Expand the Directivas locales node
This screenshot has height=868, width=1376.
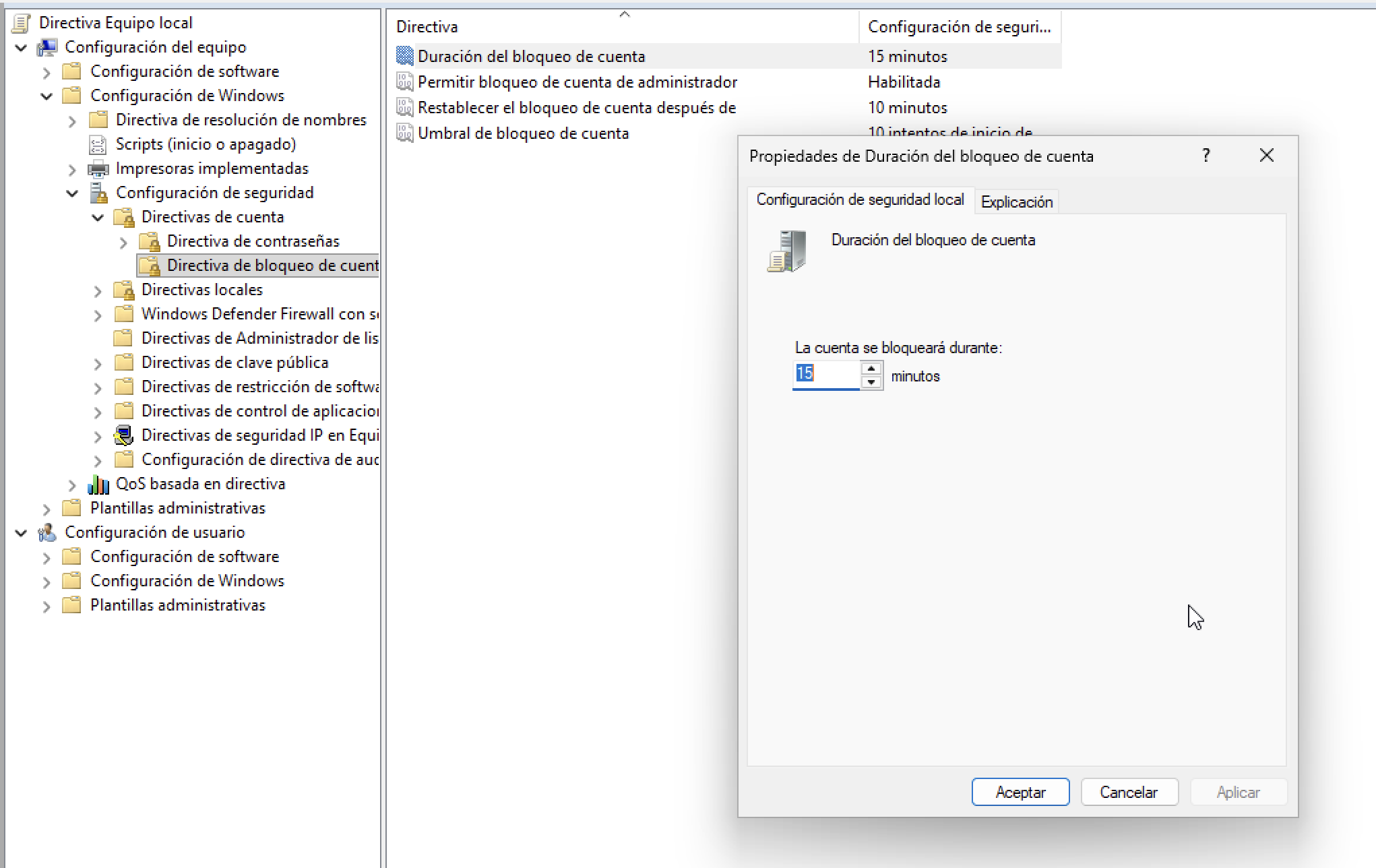click(98, 291)
